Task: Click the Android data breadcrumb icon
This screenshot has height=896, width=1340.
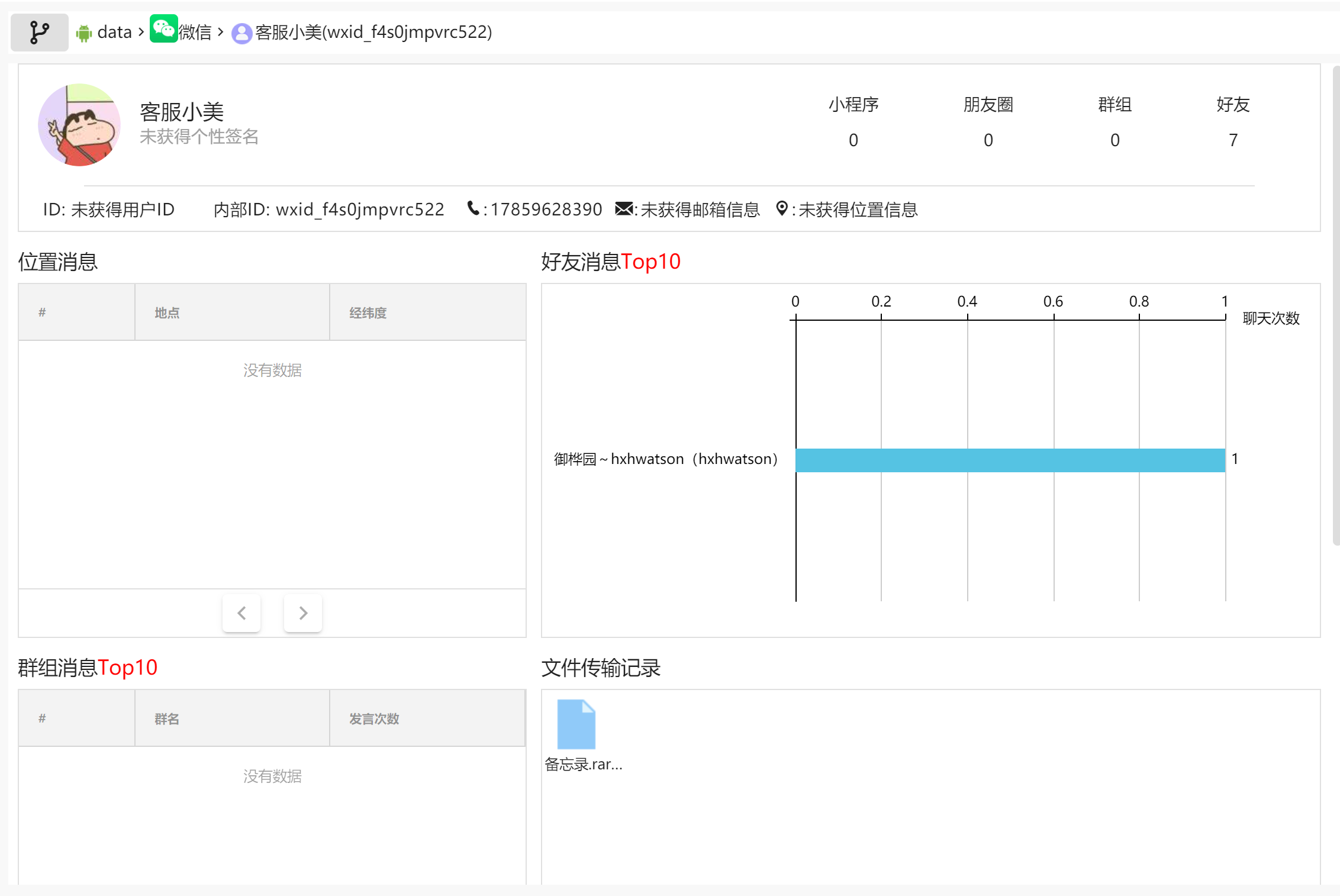Action: (x=84, y=33)
